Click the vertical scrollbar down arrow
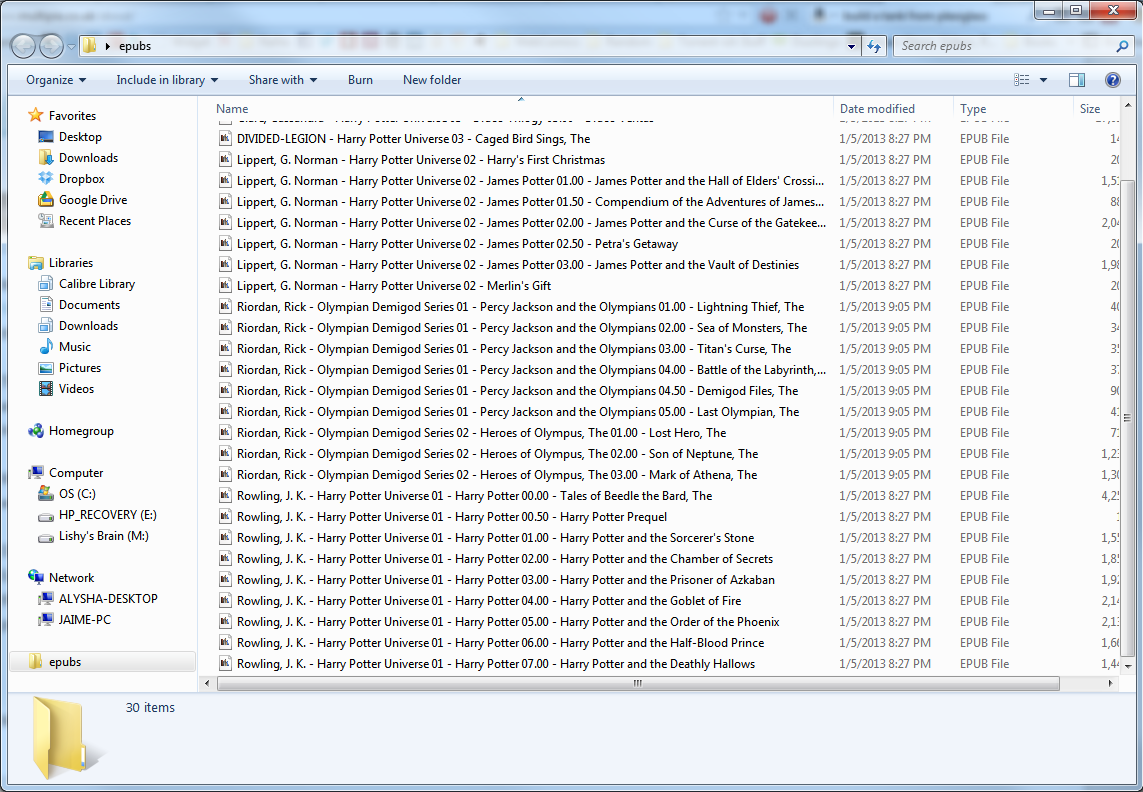Screen dimensions: 1143x792 [1128, 666]
